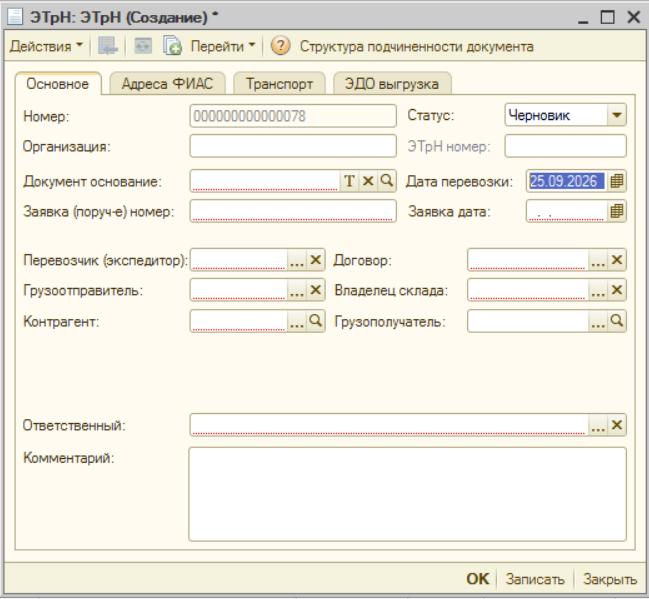The width and height of the screenshot is (649, 599).
Task: Switch to the Адреса ФИАС tab
Action: pyautogui.click(x=167, y=84)
